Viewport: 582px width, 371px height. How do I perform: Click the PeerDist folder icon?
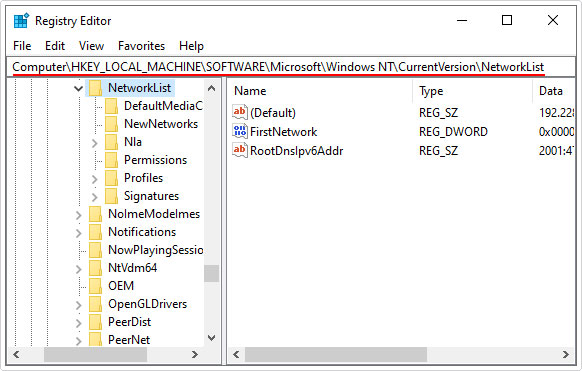(x=95, y=322)
